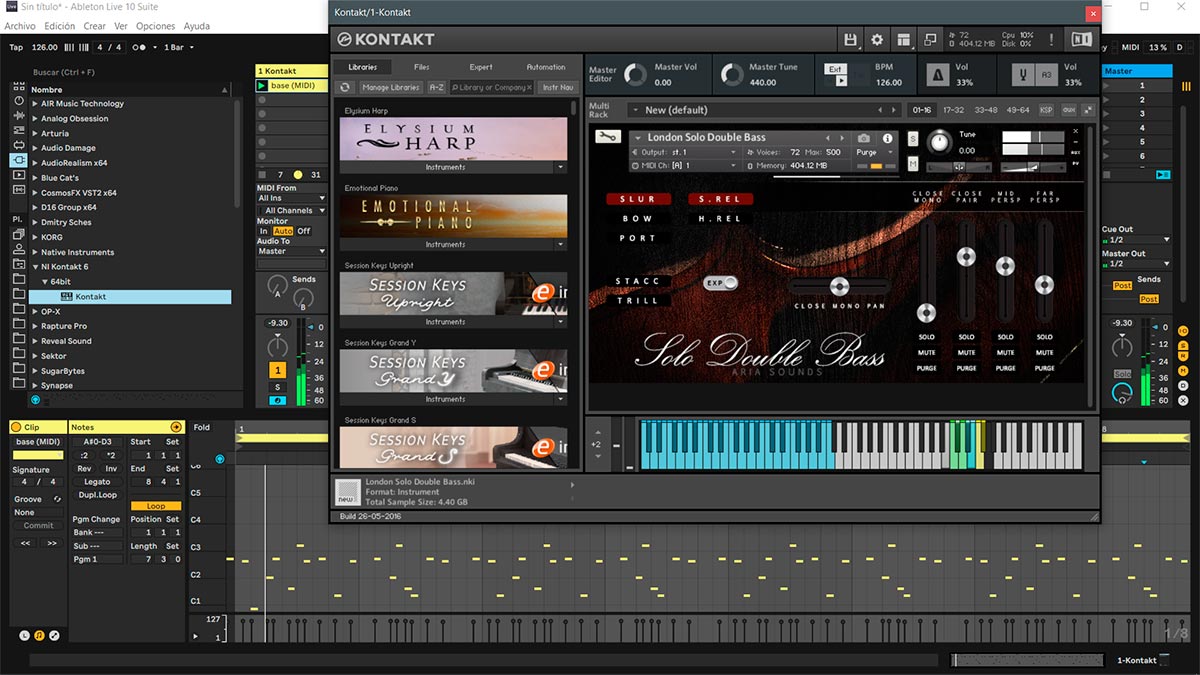Show the clip envelopes box icon
Image resolution: width=1200 pixels, height=675 pixels.
(54, 635)
